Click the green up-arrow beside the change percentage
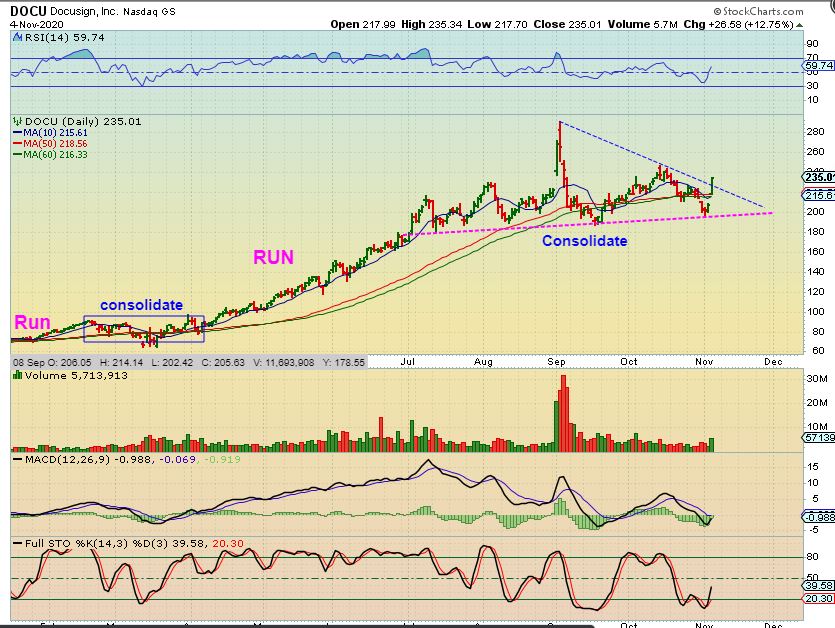 (x=799, y=25)
